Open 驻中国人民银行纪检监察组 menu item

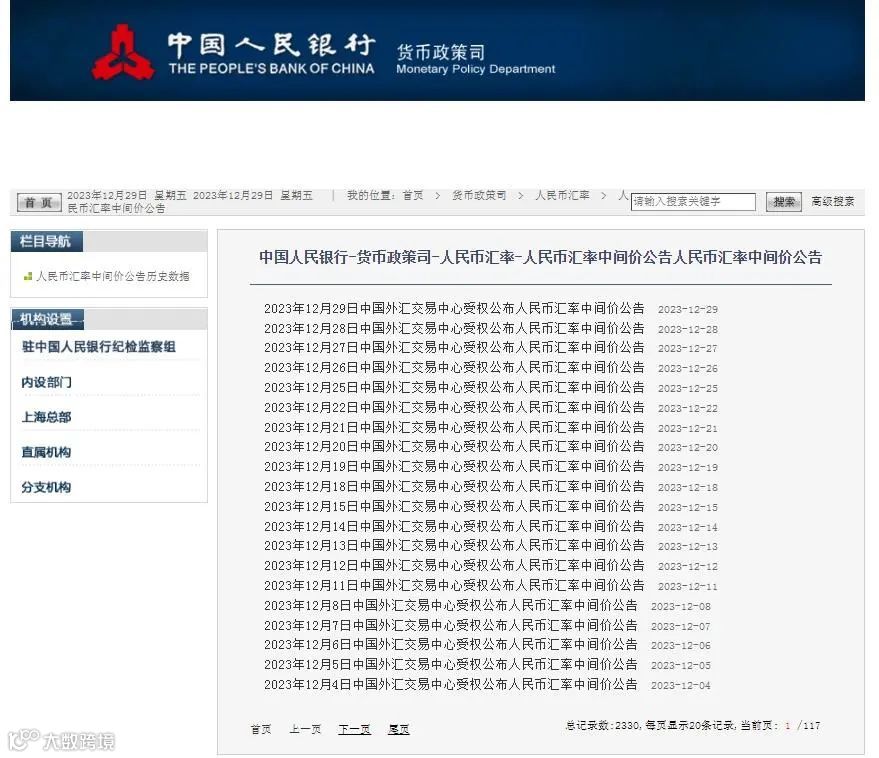(x=99, y=346)
